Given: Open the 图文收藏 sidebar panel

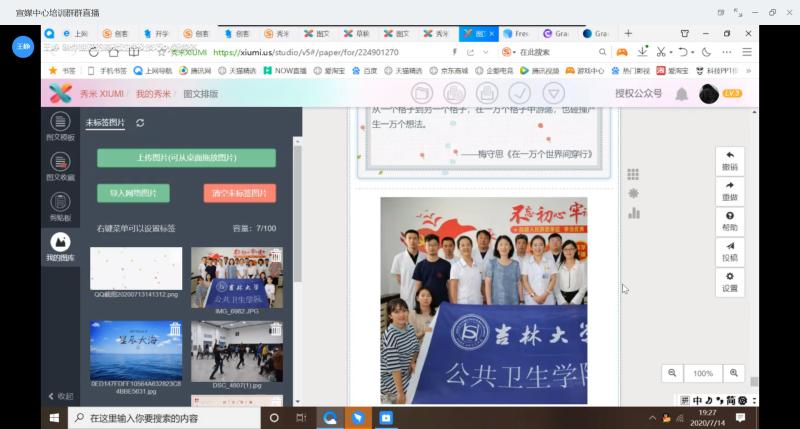Looking at the screenshot, I should click(60, 166).
